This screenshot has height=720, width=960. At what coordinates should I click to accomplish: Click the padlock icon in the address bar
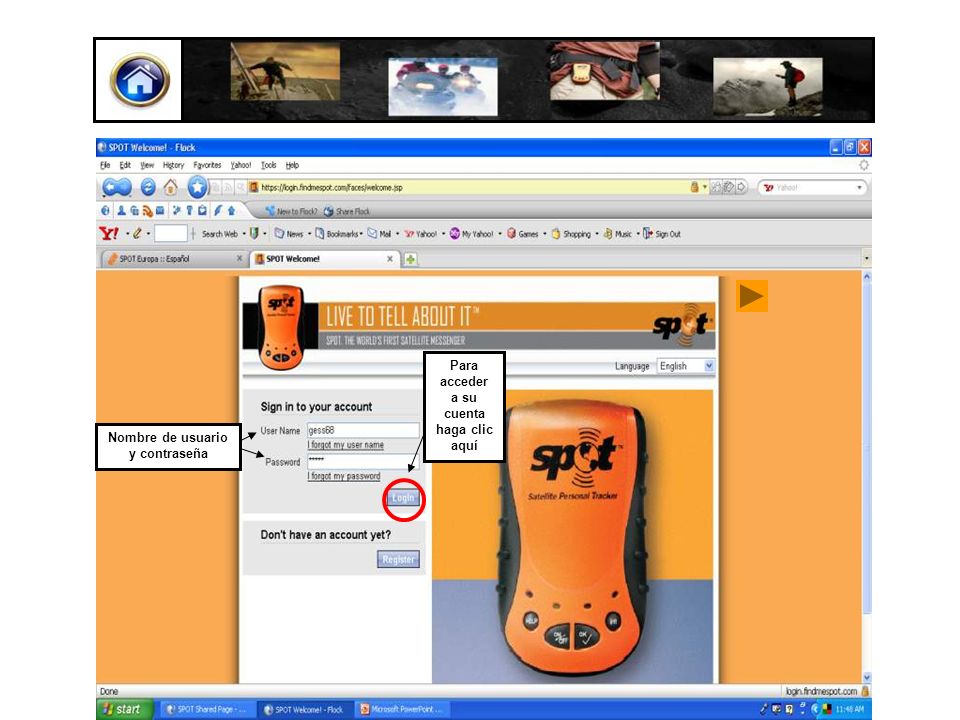(x=694, y=187)
